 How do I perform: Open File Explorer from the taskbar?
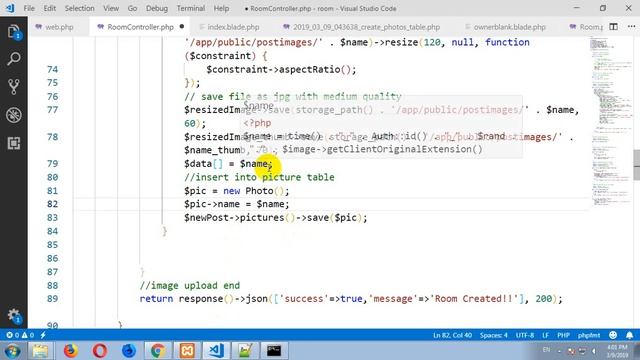(40, 351)
